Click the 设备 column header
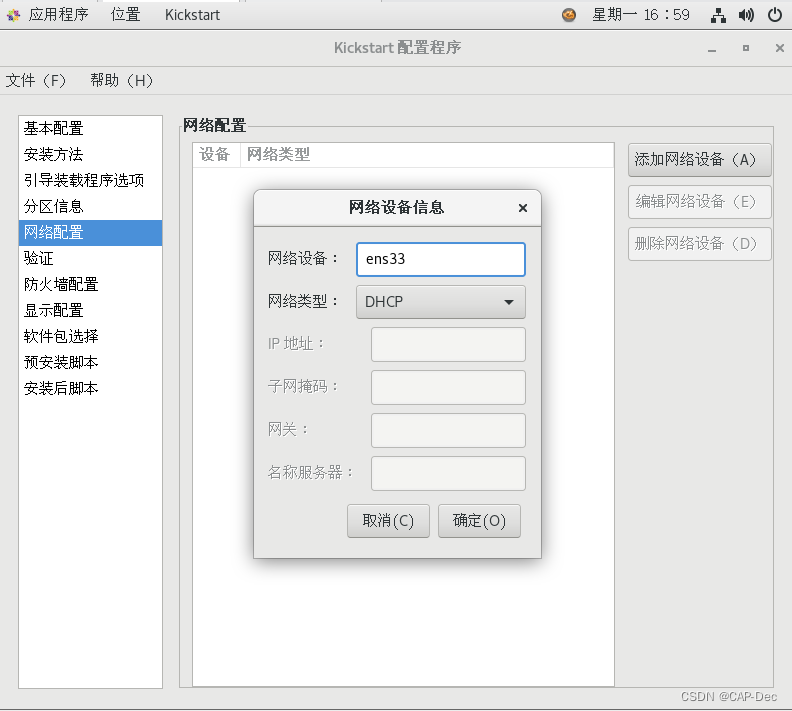This screenshot has height=711, width=792. pyautogui.click(x=215, y=155)
